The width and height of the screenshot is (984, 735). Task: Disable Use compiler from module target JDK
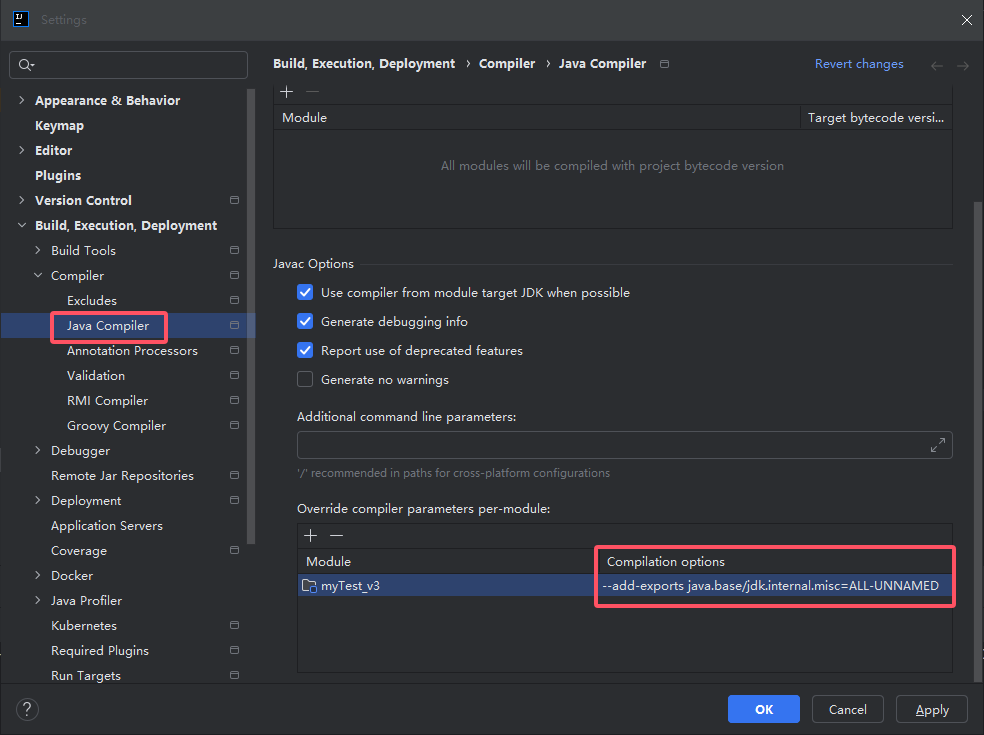point(306,293)
